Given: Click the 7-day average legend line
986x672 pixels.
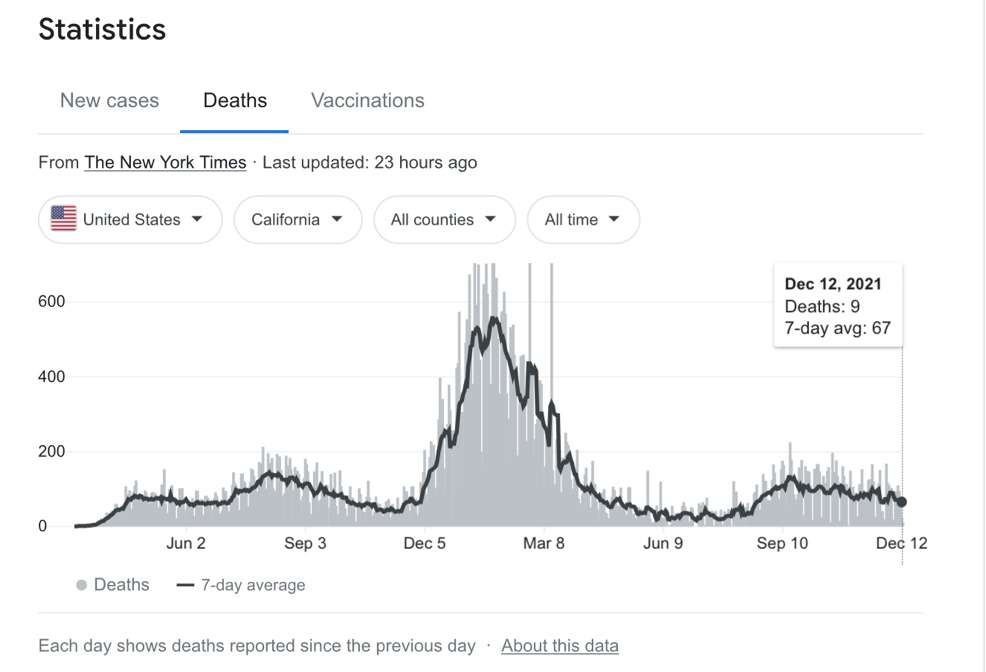Looking at the screenshot, I should pos(186,585).
